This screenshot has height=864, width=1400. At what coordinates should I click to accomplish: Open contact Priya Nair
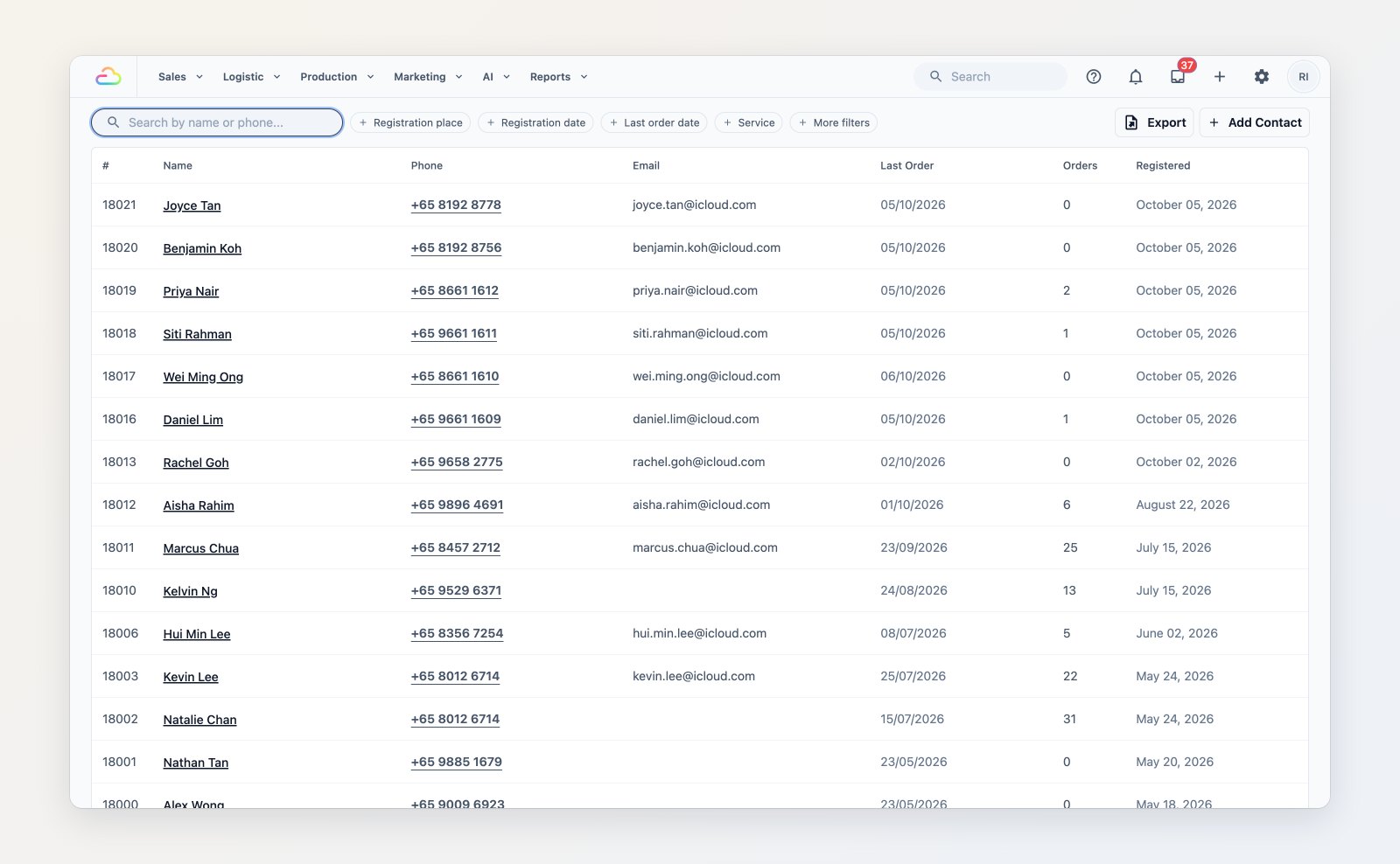[x=191, y=291]
